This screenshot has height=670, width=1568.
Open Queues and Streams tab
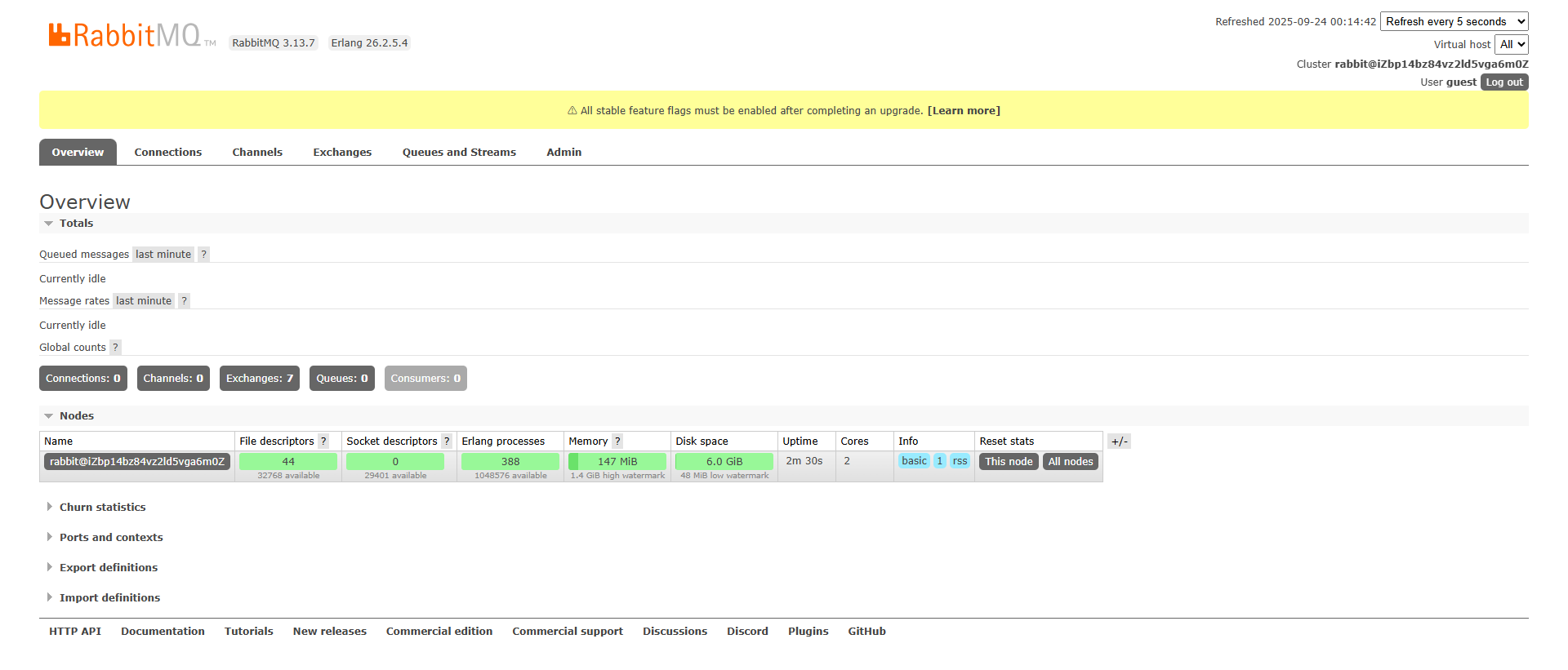[x=459, y=153]
